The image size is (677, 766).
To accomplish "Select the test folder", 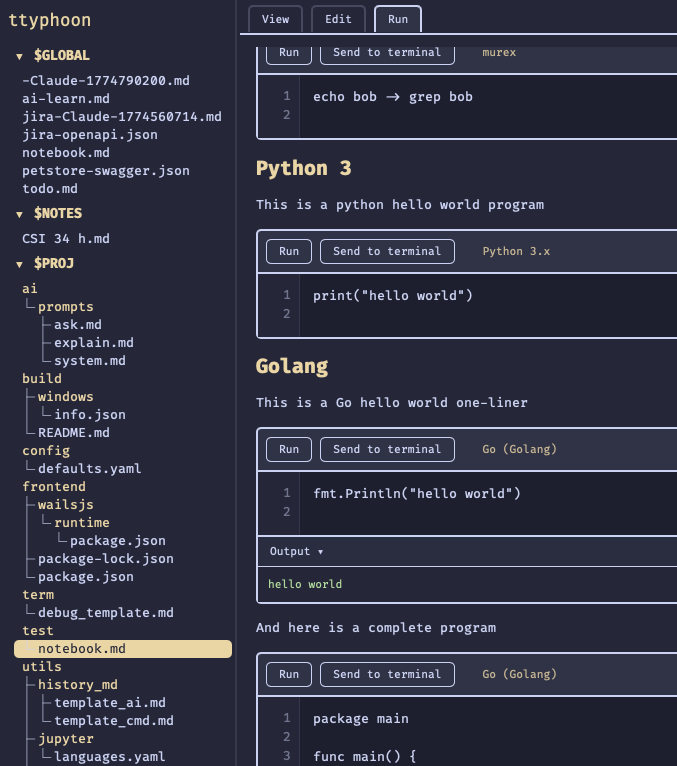I will tap(38, 631).
